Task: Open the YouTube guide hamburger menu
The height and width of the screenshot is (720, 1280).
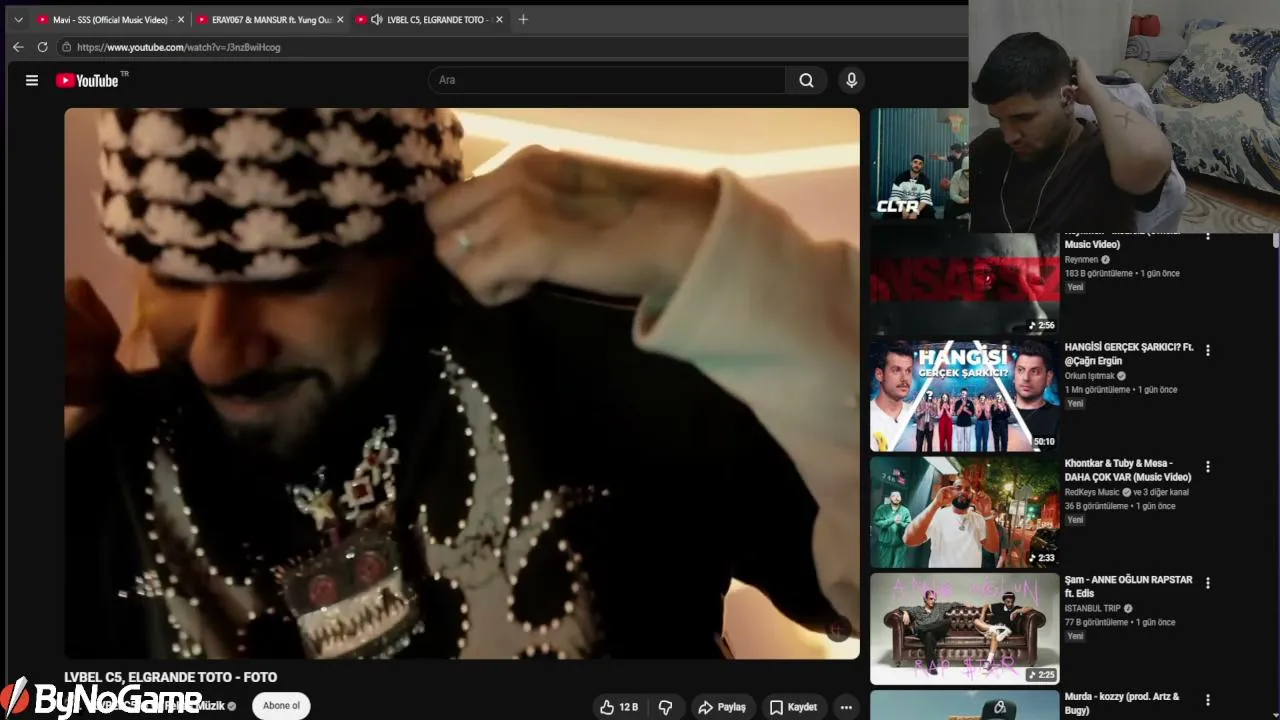Action: [x=32, y=80]
